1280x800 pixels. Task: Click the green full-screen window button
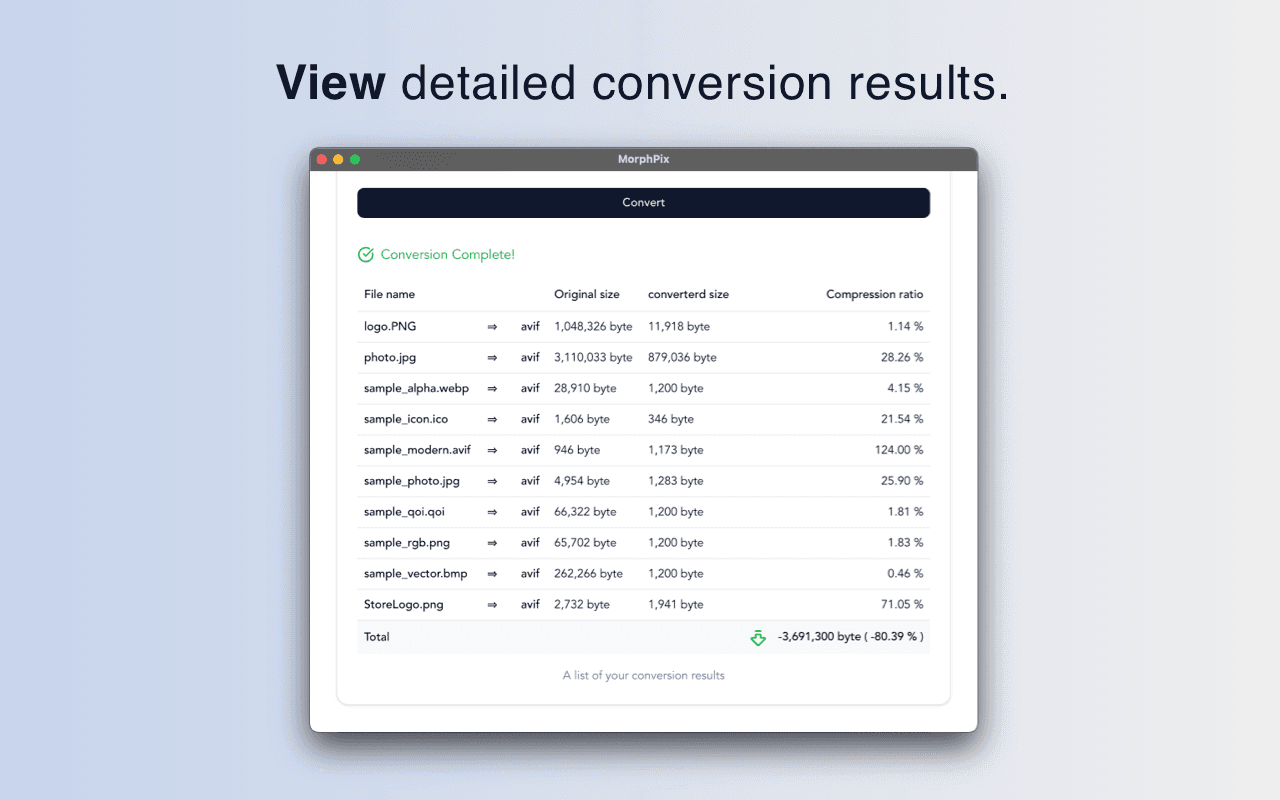354,159
